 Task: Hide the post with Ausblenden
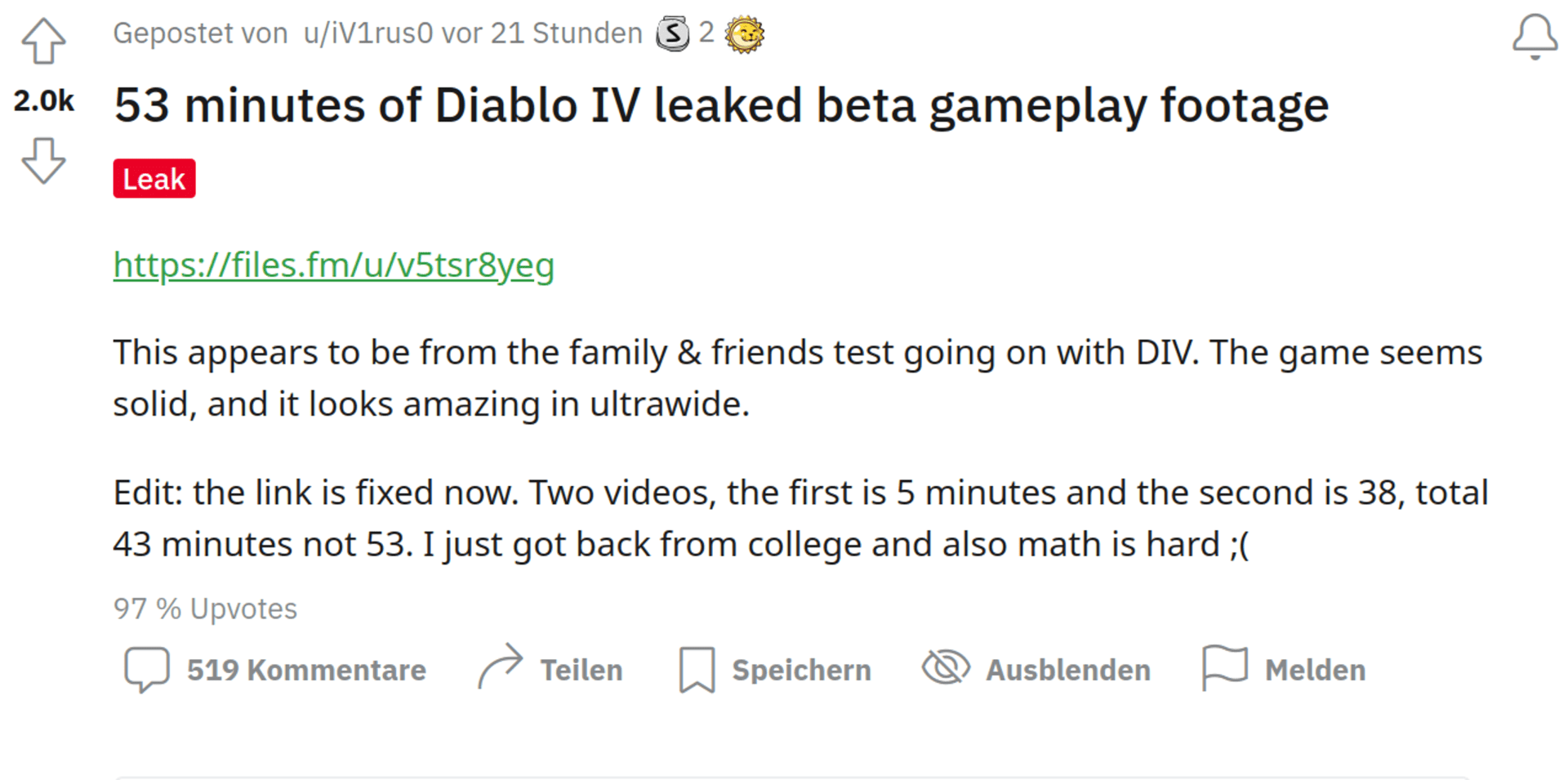pos(1068,670)
